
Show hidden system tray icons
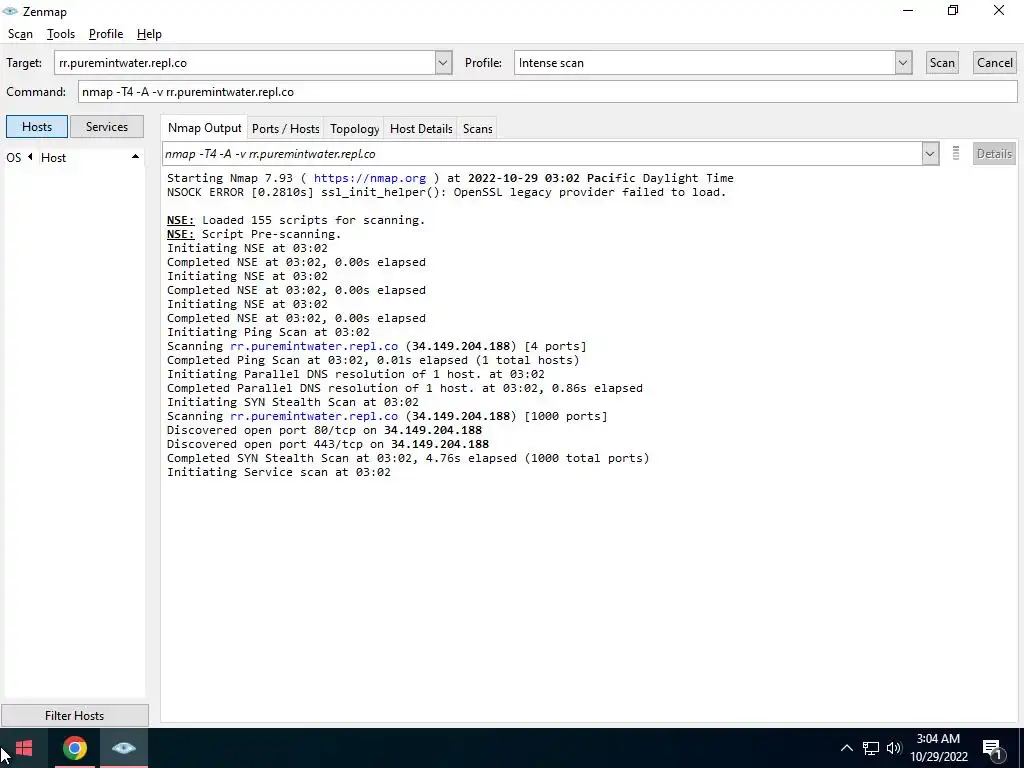(x=846, y=748)
